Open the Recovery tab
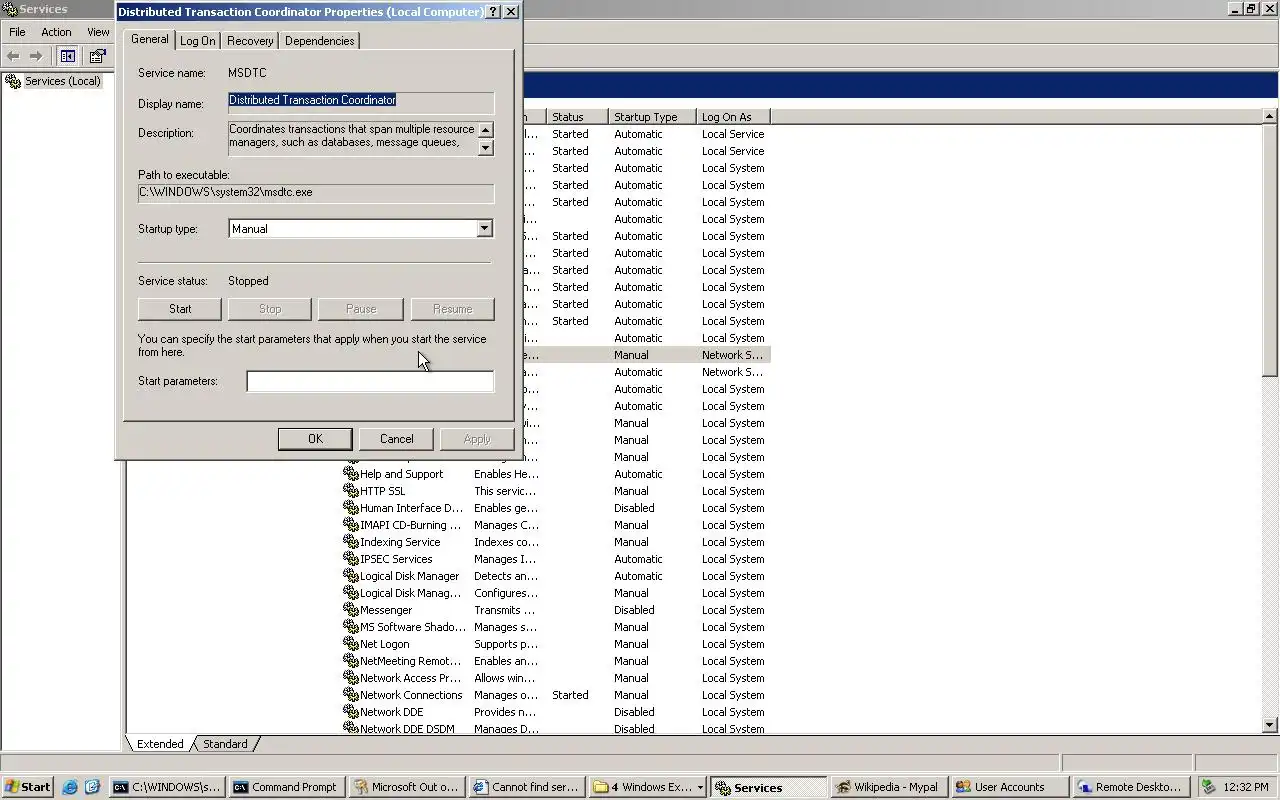This screenshot has height=800, width=1280. click(250, 41)
